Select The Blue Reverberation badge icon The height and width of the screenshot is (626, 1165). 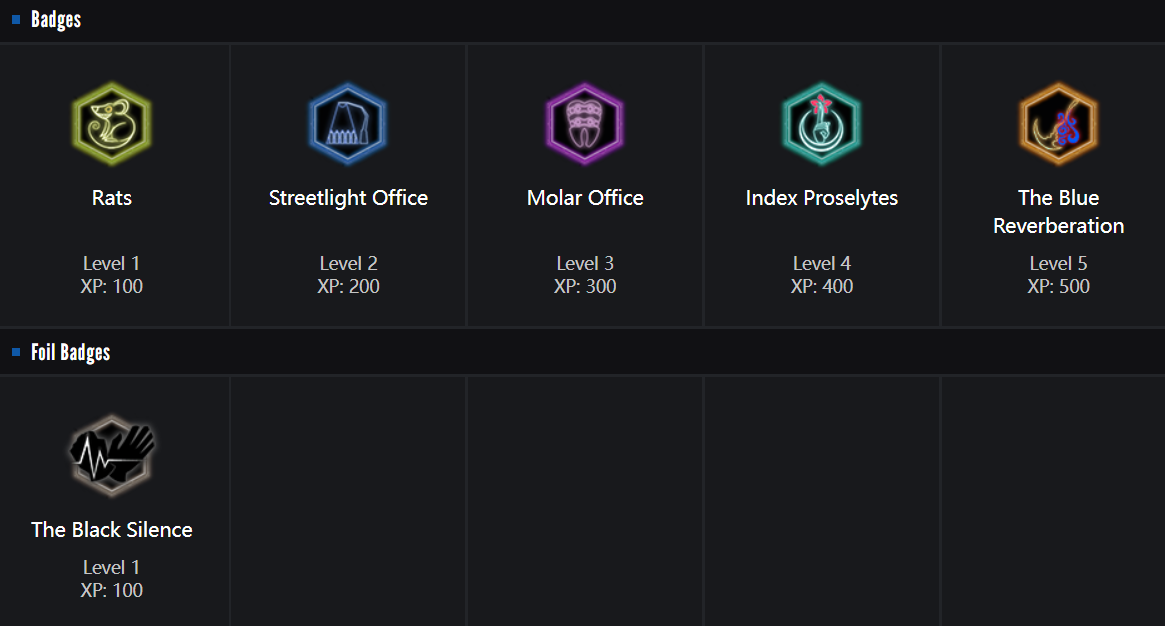1058,124
